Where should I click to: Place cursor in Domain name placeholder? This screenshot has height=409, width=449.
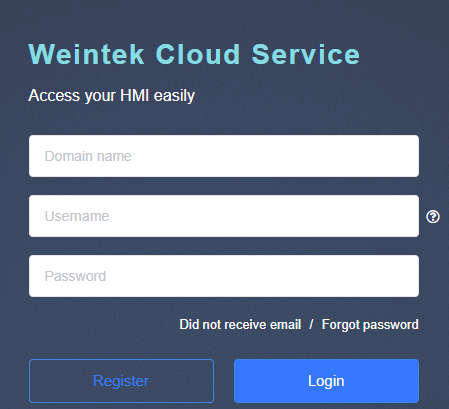[224, 156]
